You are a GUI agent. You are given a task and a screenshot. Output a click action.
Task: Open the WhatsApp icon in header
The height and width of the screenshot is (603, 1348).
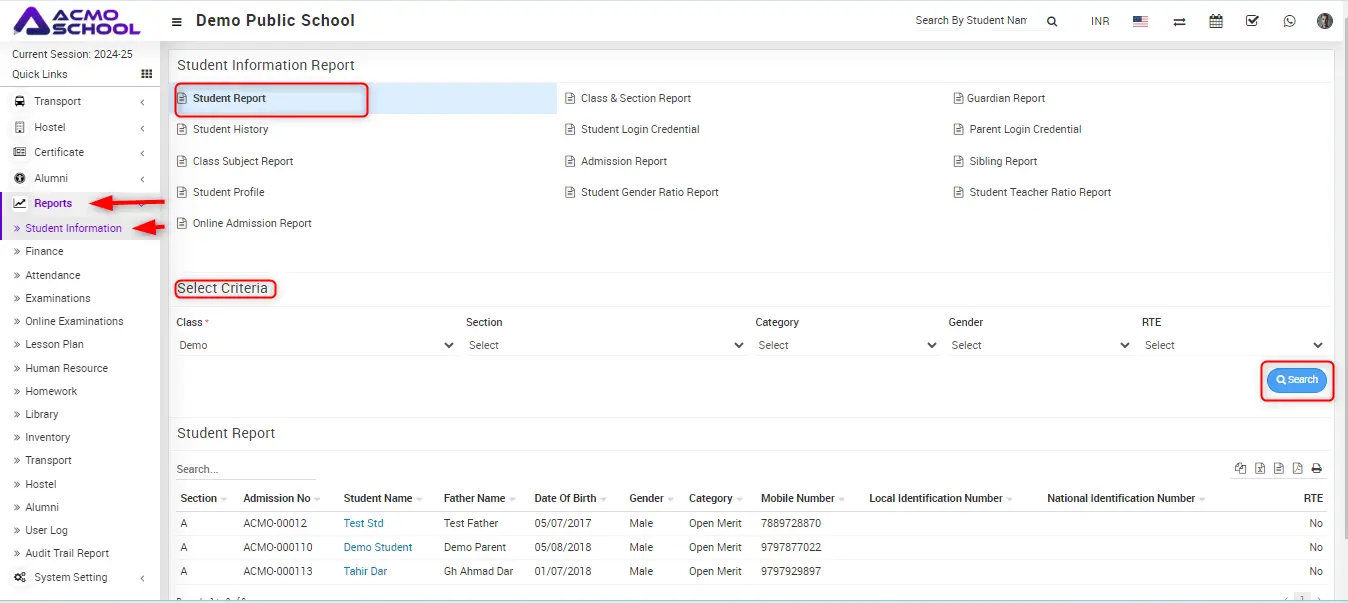[1289, 21]
